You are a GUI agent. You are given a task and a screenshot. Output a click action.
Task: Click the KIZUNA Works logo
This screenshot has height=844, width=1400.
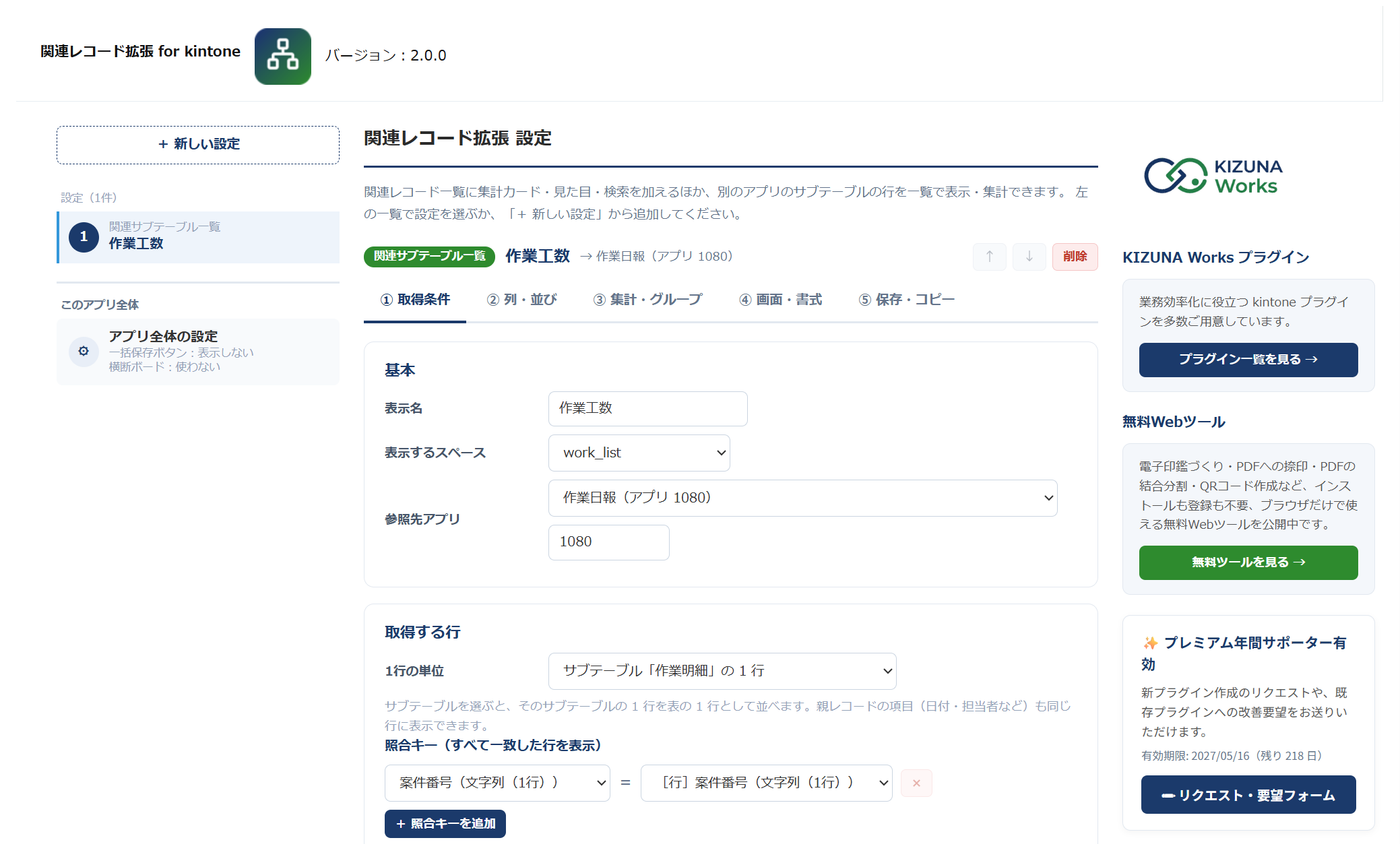(x=1213, y=176)
